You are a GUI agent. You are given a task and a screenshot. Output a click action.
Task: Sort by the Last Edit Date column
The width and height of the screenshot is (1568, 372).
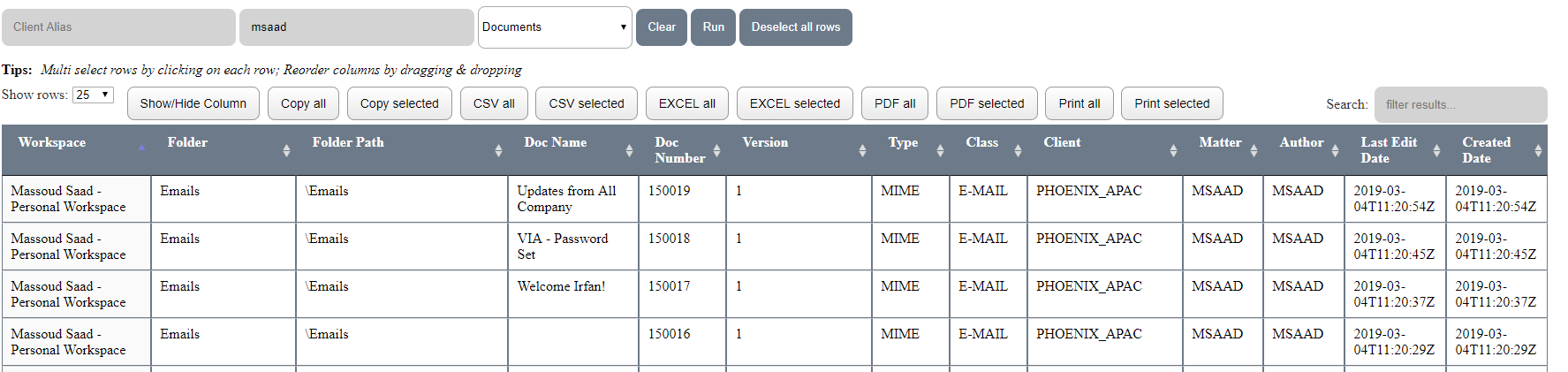coord(1436,150)
